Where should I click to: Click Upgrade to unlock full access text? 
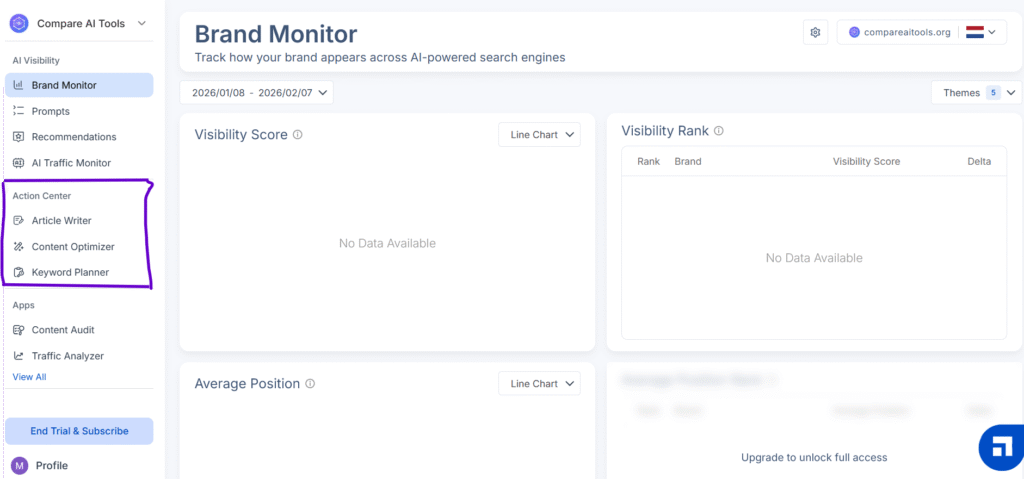(x=814, y=457)
